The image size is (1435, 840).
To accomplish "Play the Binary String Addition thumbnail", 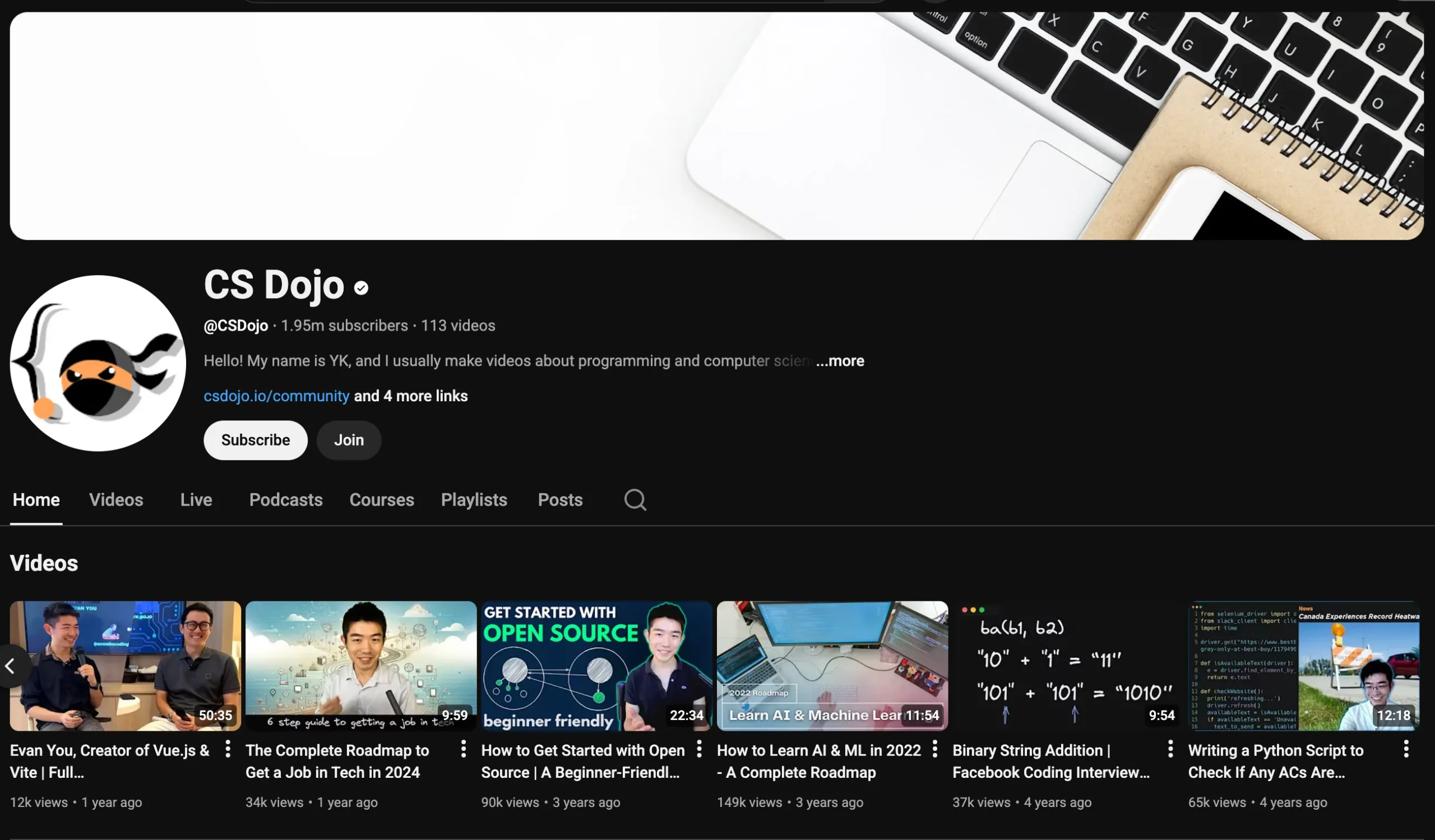I will click(x=1067, y=666).
